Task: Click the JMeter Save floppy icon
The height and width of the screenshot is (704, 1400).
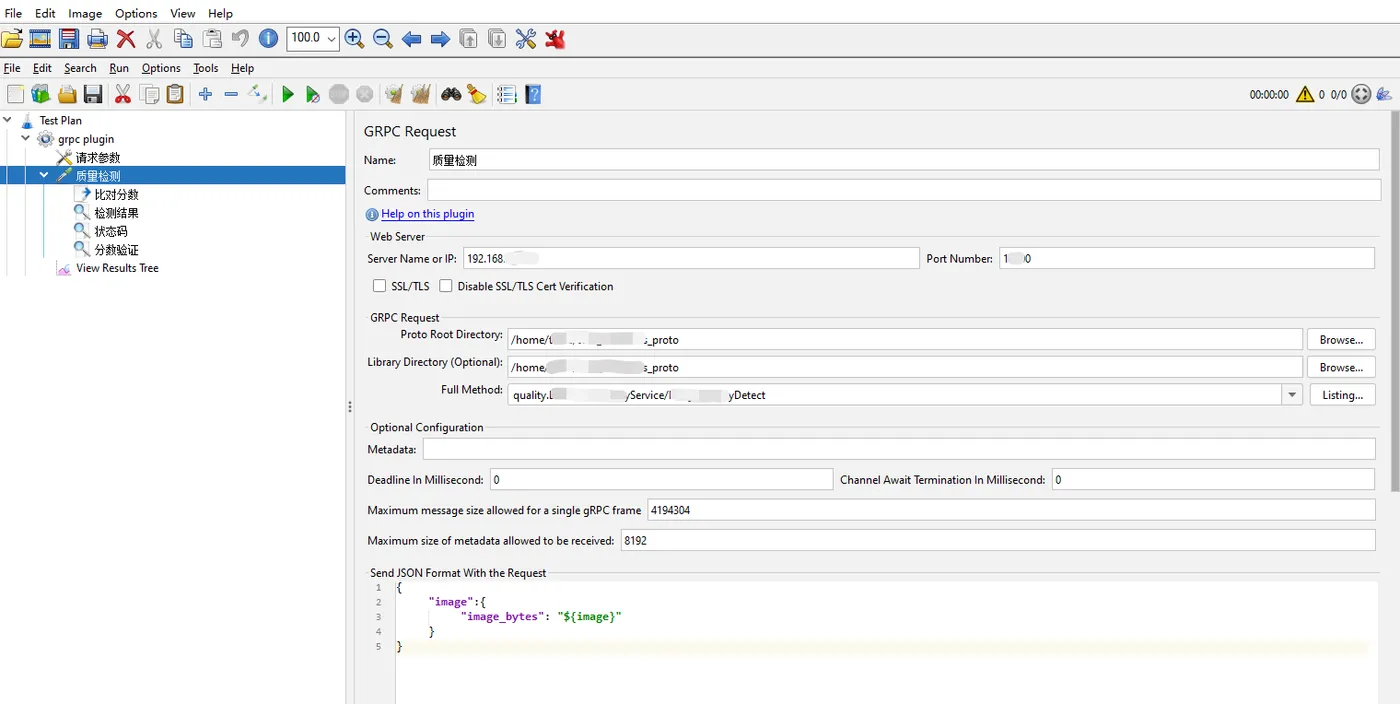Action: click(x=93, y=94)
